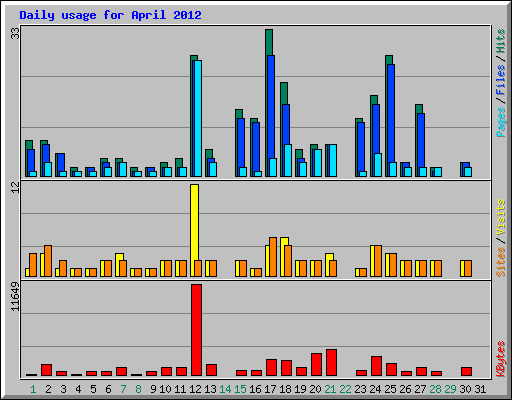Click the "Files" legend label
Viewport: 512px width, 400px height.
click(x=500, y=79)
